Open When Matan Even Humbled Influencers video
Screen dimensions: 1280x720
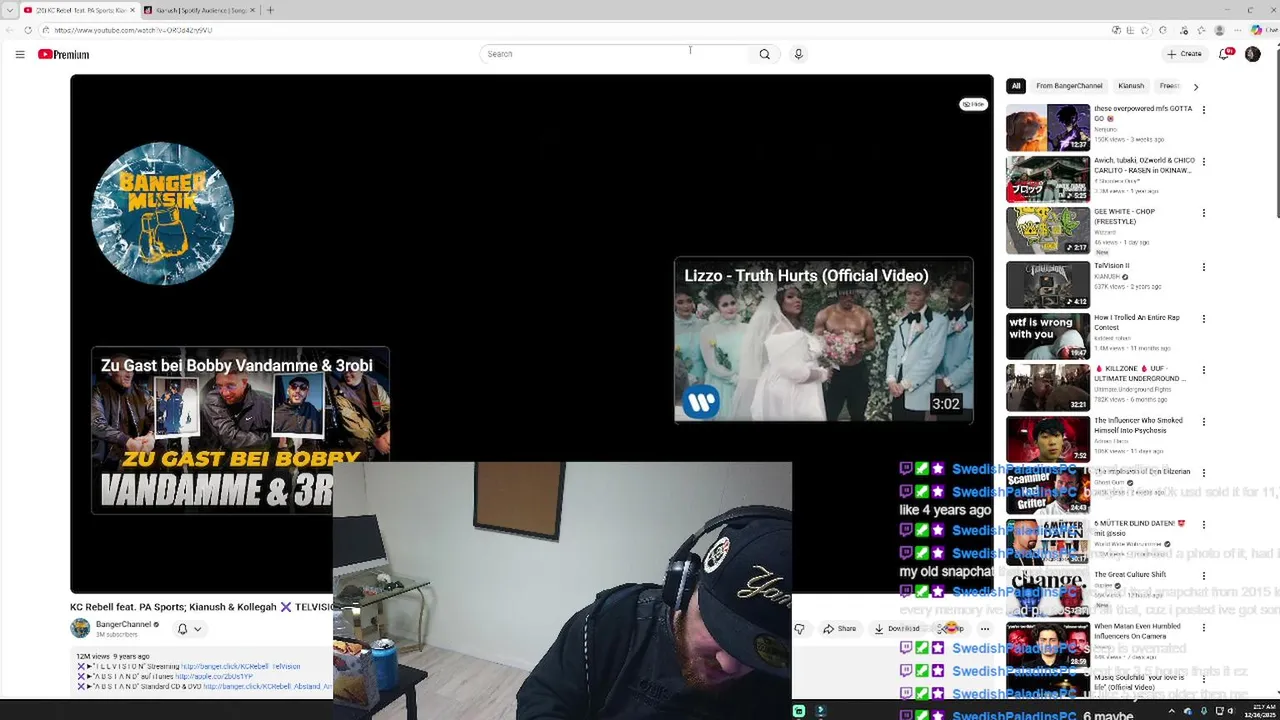coord(1137,630)
